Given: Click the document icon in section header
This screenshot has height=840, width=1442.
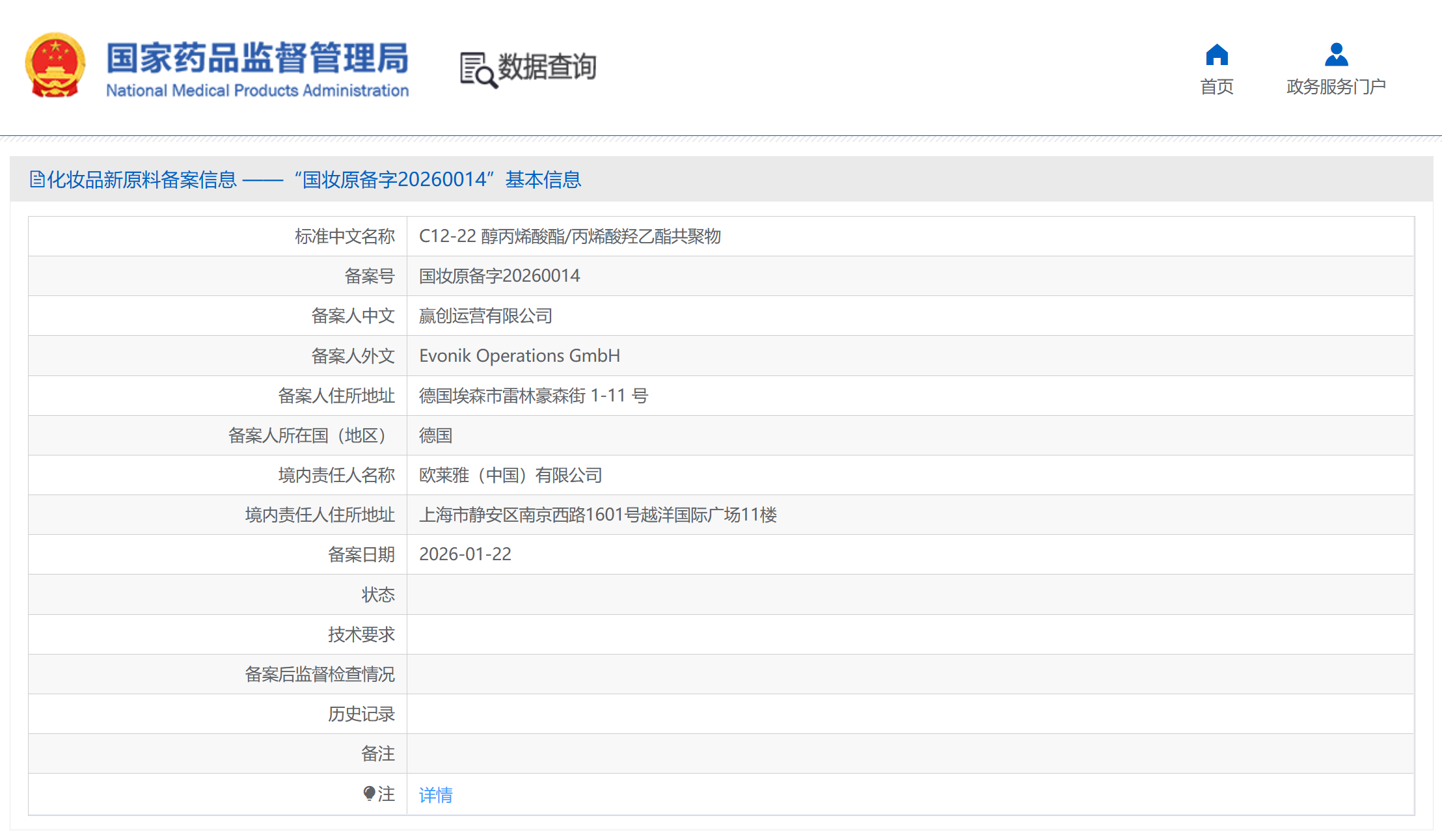Looking at the screenshot, I should (37, 179).
